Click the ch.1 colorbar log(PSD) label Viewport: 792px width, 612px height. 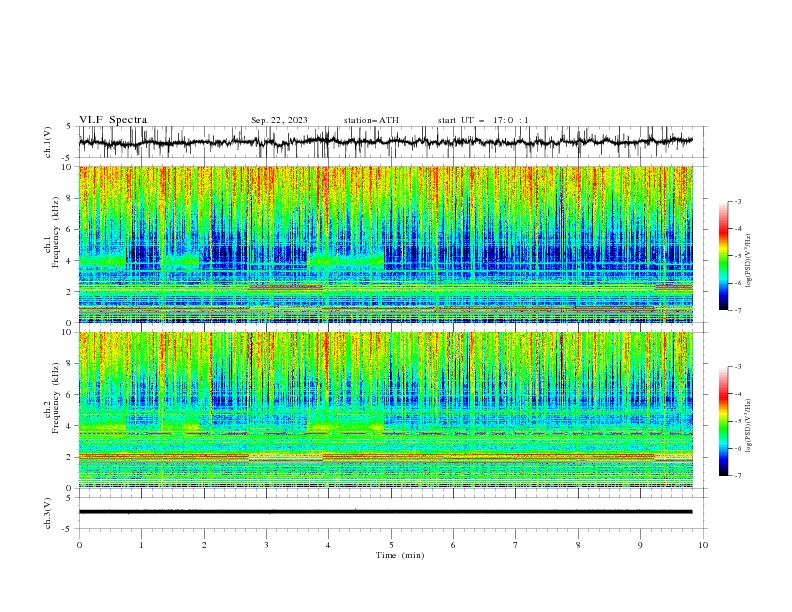click(748, 261)
